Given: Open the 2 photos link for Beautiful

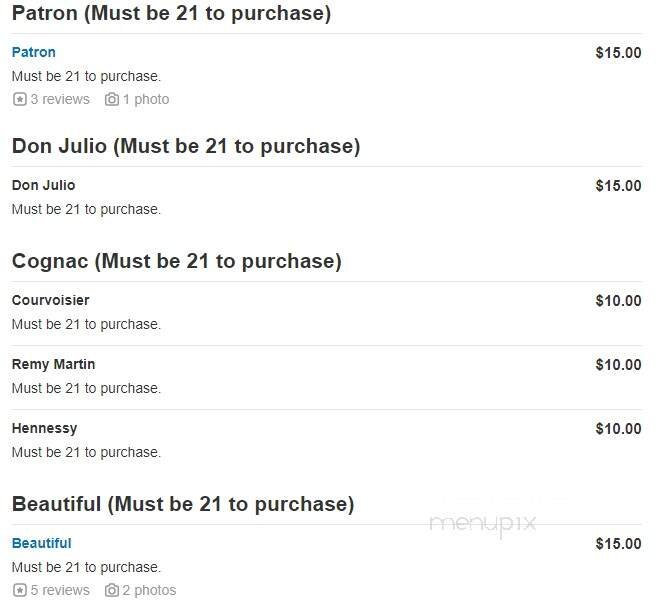Looking at the screenshot, I should (149, 590).
